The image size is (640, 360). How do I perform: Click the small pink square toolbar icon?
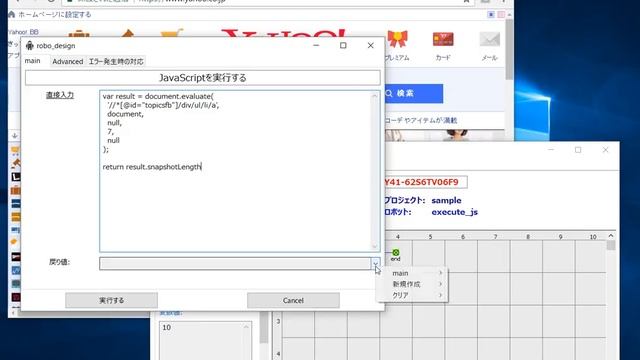501,15
